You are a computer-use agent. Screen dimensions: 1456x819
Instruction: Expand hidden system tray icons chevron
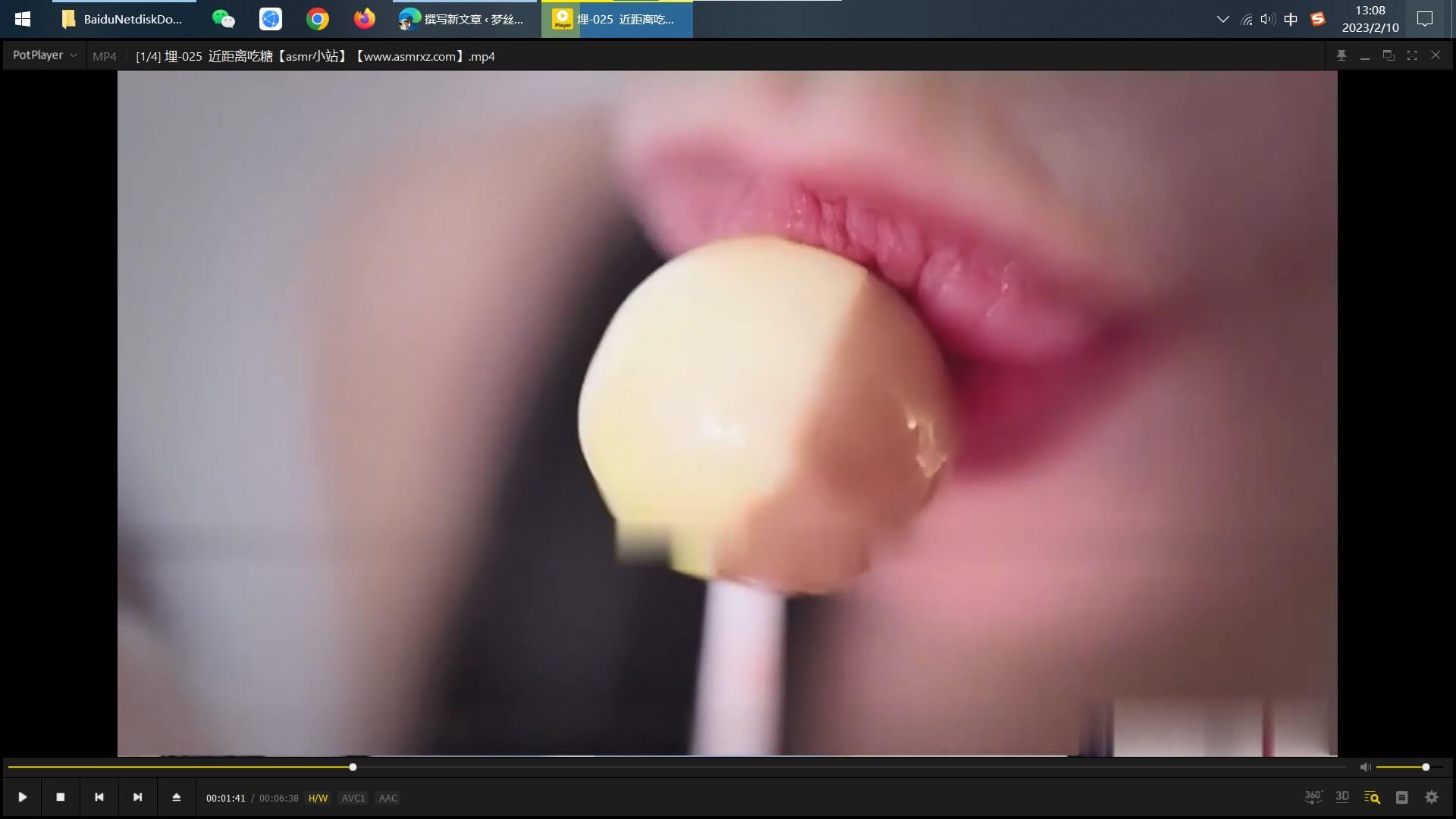[x=1222, y=19]
